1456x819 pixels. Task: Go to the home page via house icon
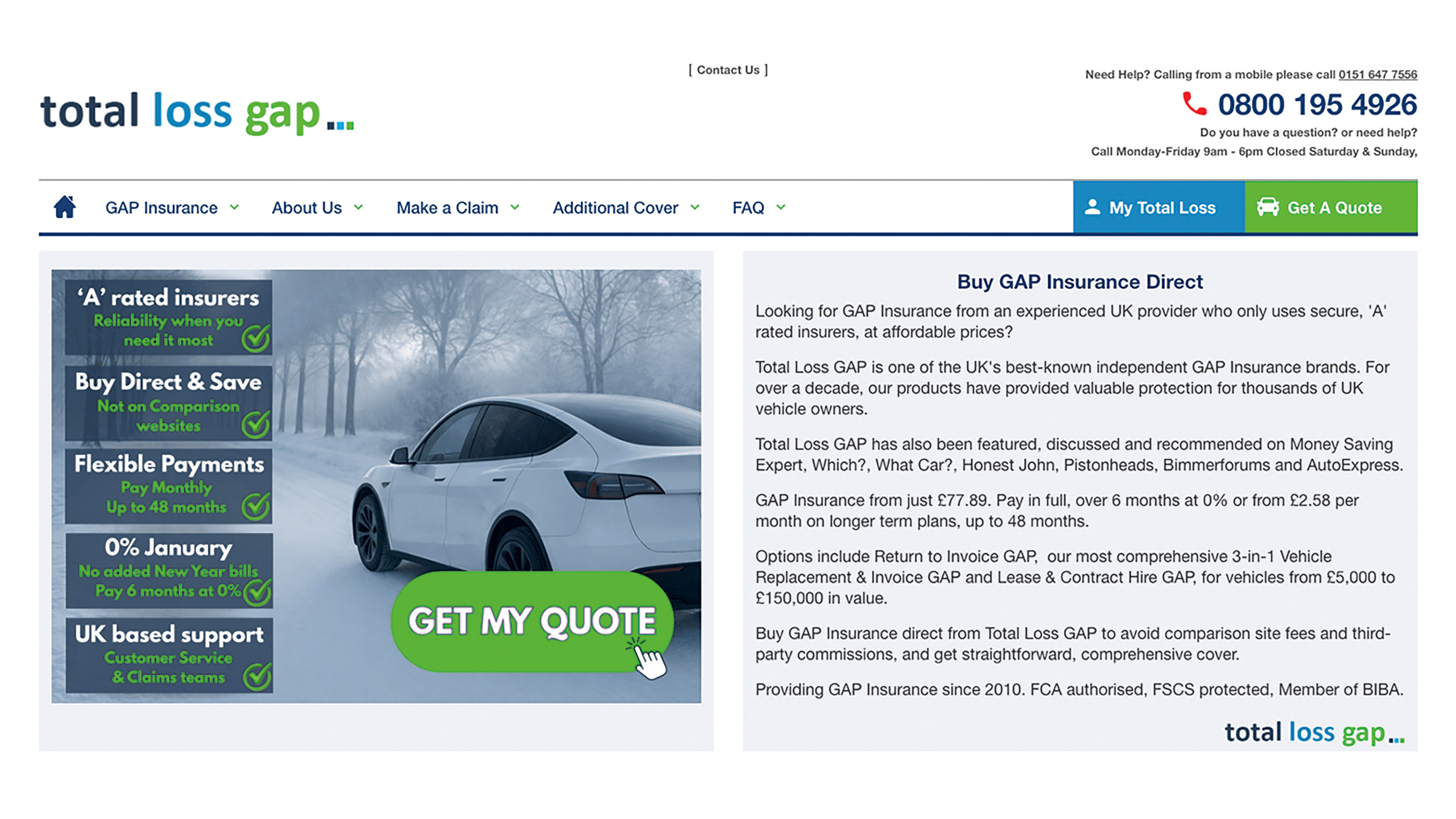[x=65, y=207]
